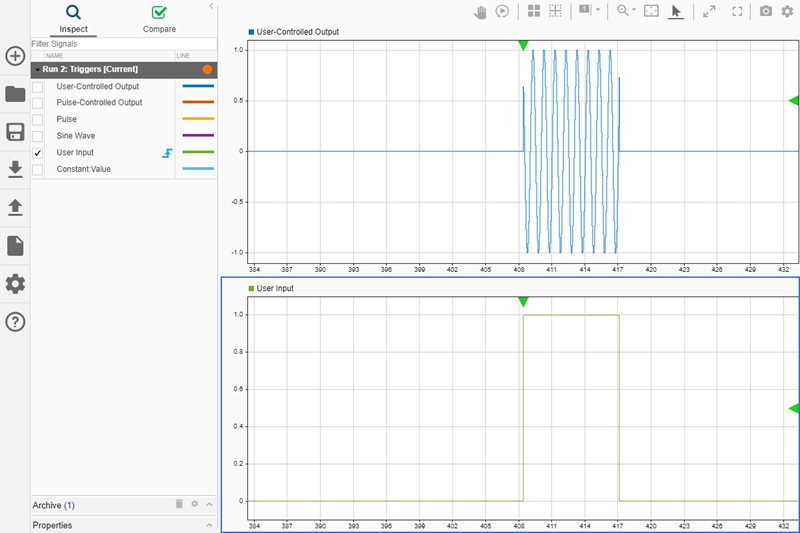Click the Constant:Value light blue line swatch
The image size is (800, 533).
[x=198, y=168]
